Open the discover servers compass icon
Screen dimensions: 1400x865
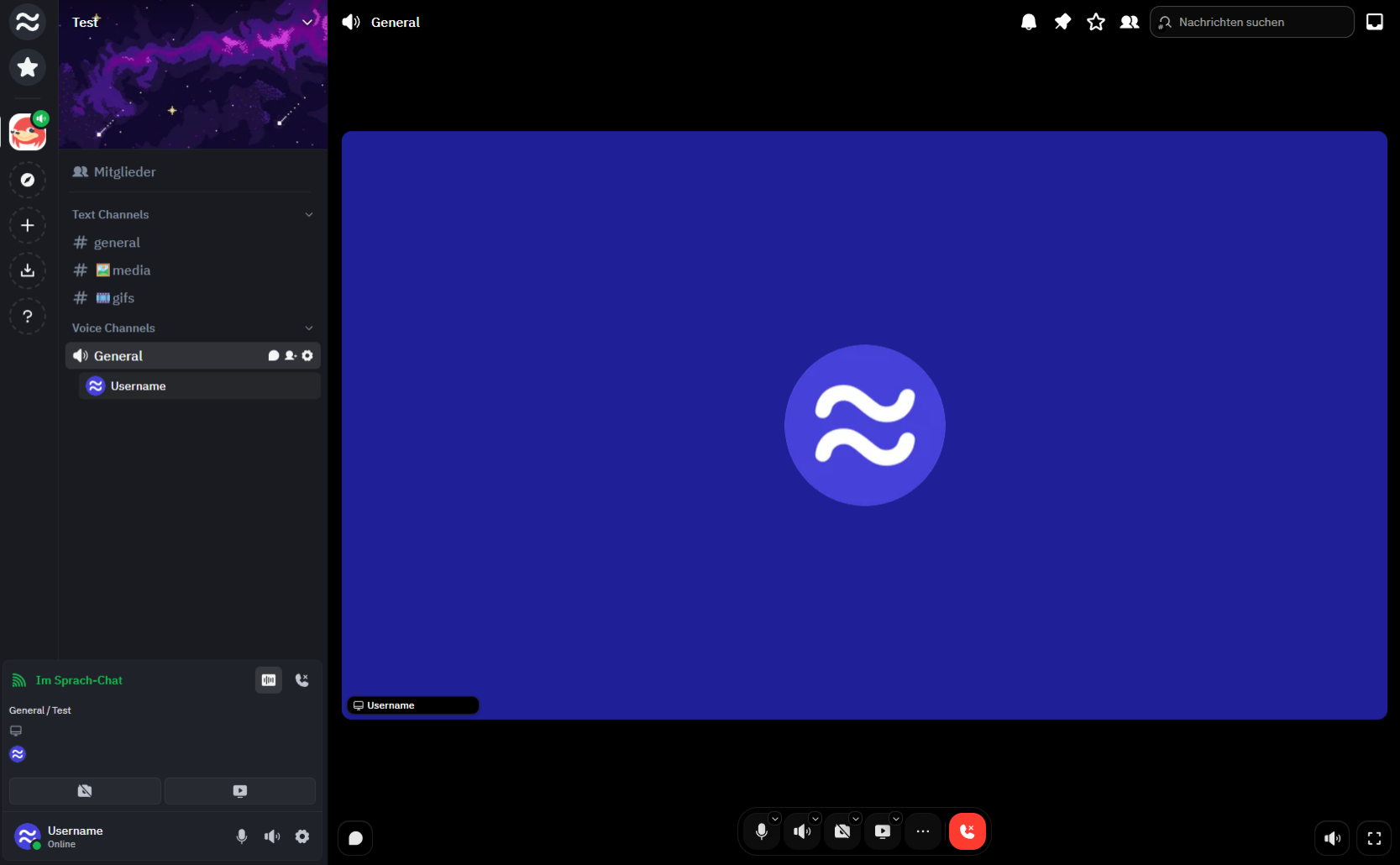point(28,180)
